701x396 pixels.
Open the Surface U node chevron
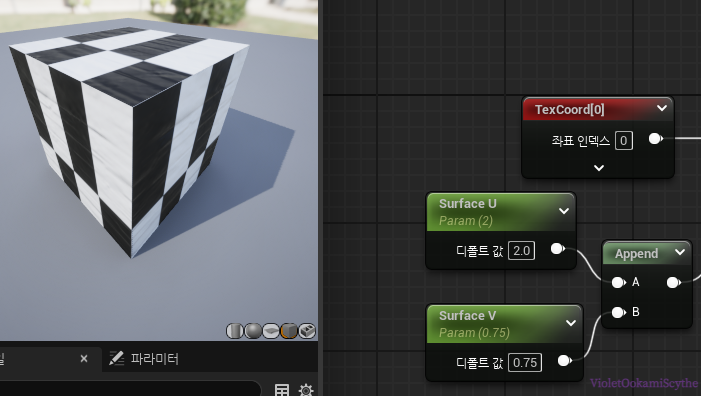point(564,211)
